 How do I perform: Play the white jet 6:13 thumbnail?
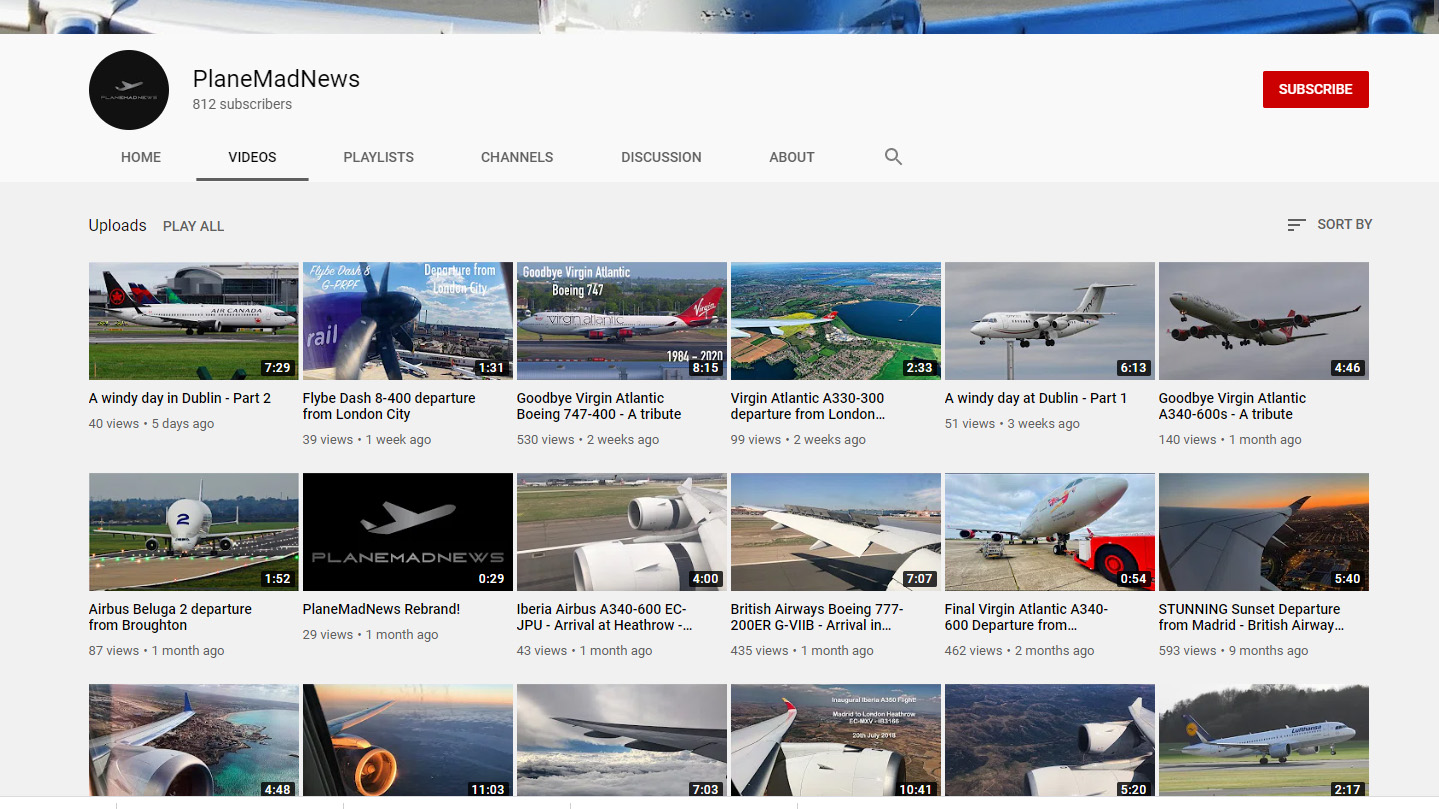pos(1050,321)
